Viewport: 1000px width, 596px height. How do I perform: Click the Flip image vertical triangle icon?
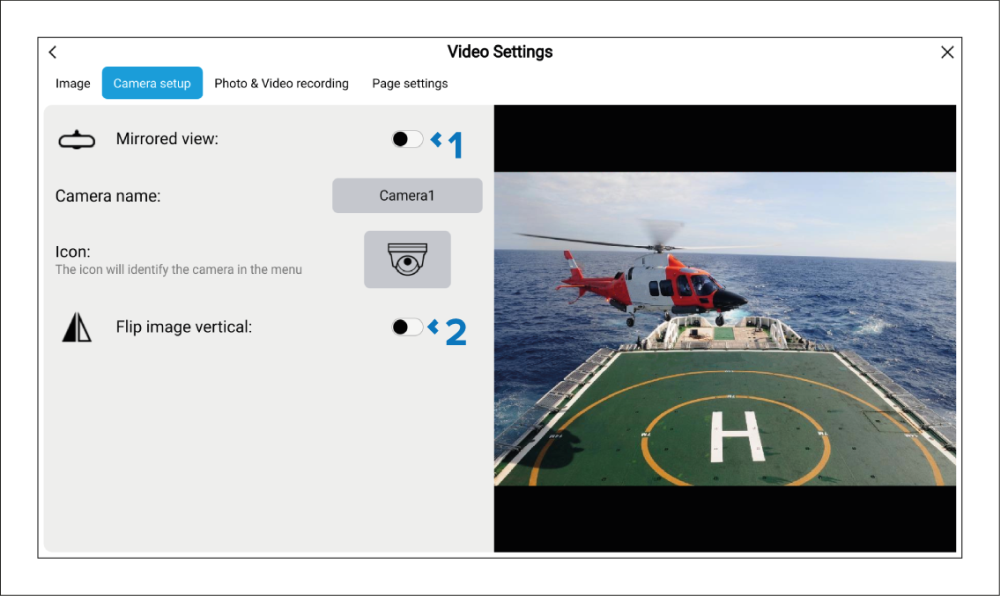tap(77, 327)
